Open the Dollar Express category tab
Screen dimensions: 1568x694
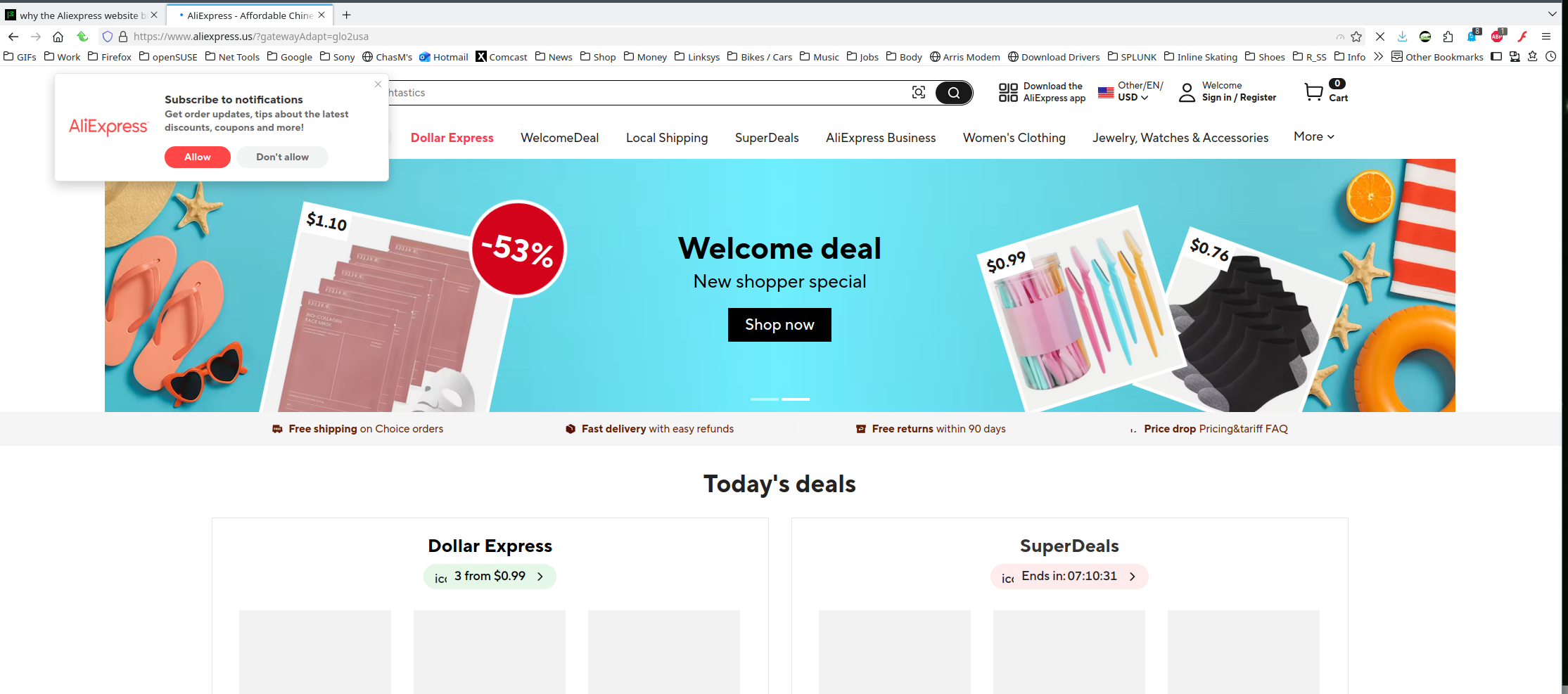coord(452,138)
